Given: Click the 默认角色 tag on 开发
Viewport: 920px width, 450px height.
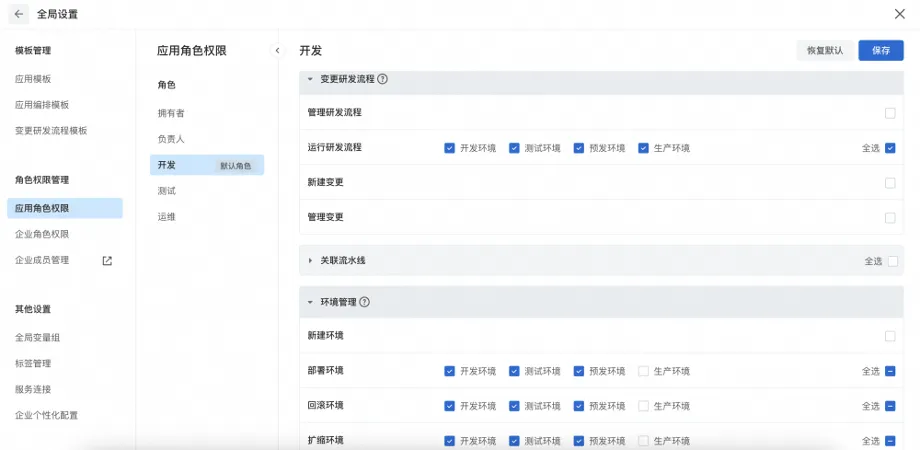Looking at the screenshot, I should point(235,165).
